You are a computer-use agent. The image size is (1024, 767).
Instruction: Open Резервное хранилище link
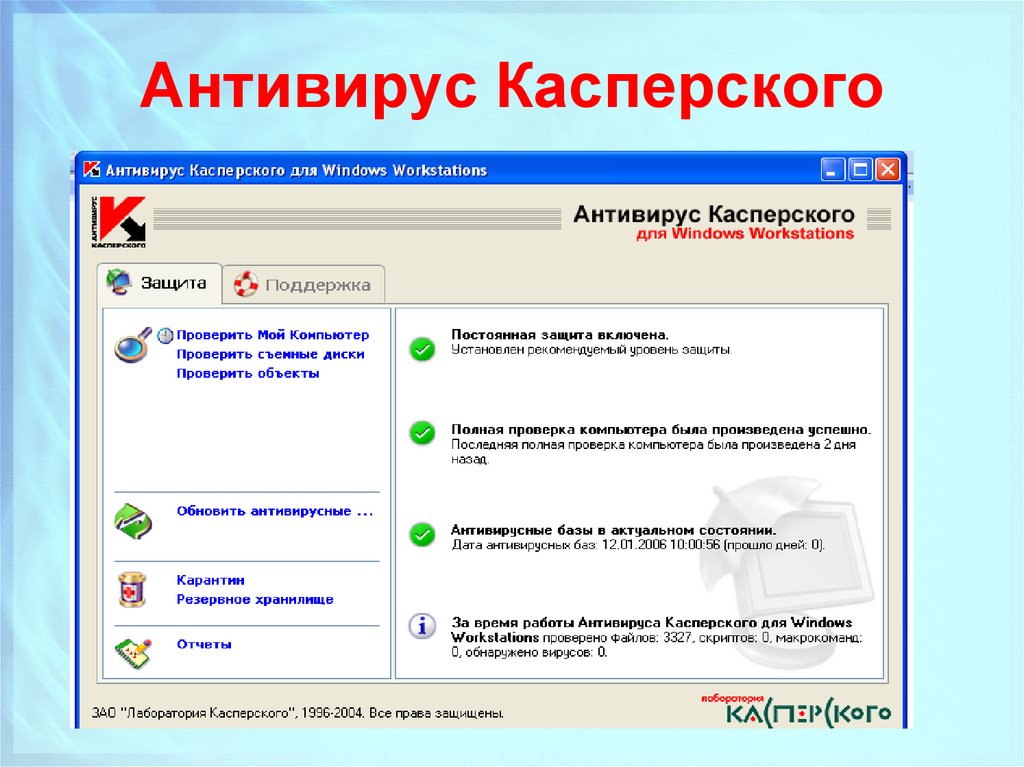[x=255, y=600]
